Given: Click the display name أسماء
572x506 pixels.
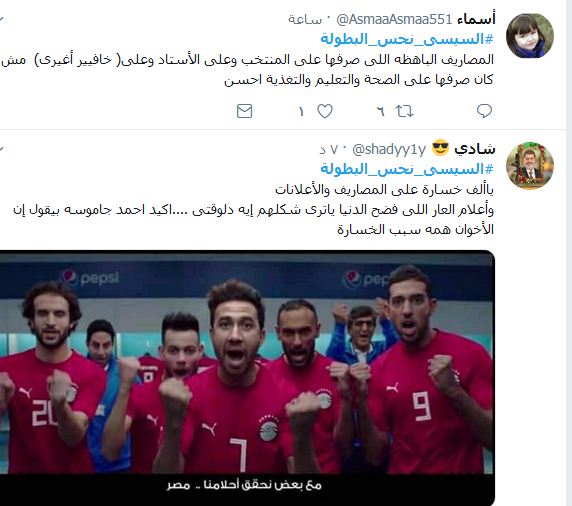Looking at the screenshot, I should pos(476,19).
